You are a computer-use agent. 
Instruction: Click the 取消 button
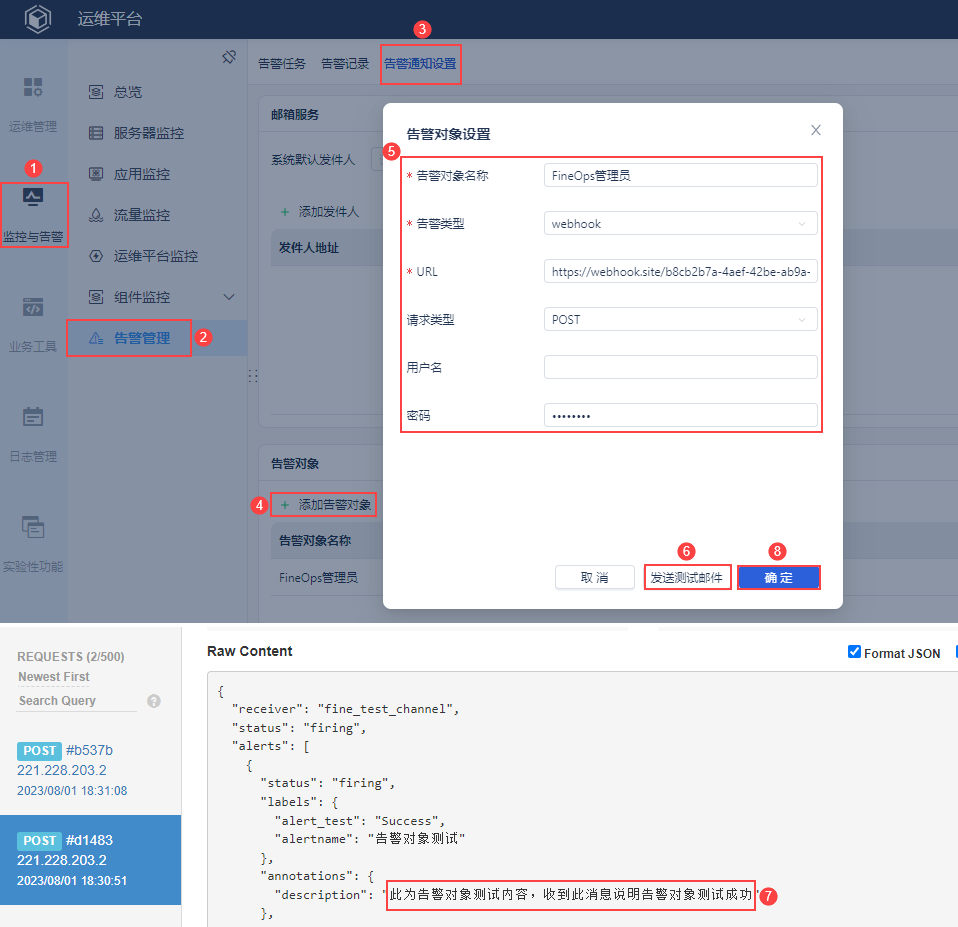pos(594,577)
